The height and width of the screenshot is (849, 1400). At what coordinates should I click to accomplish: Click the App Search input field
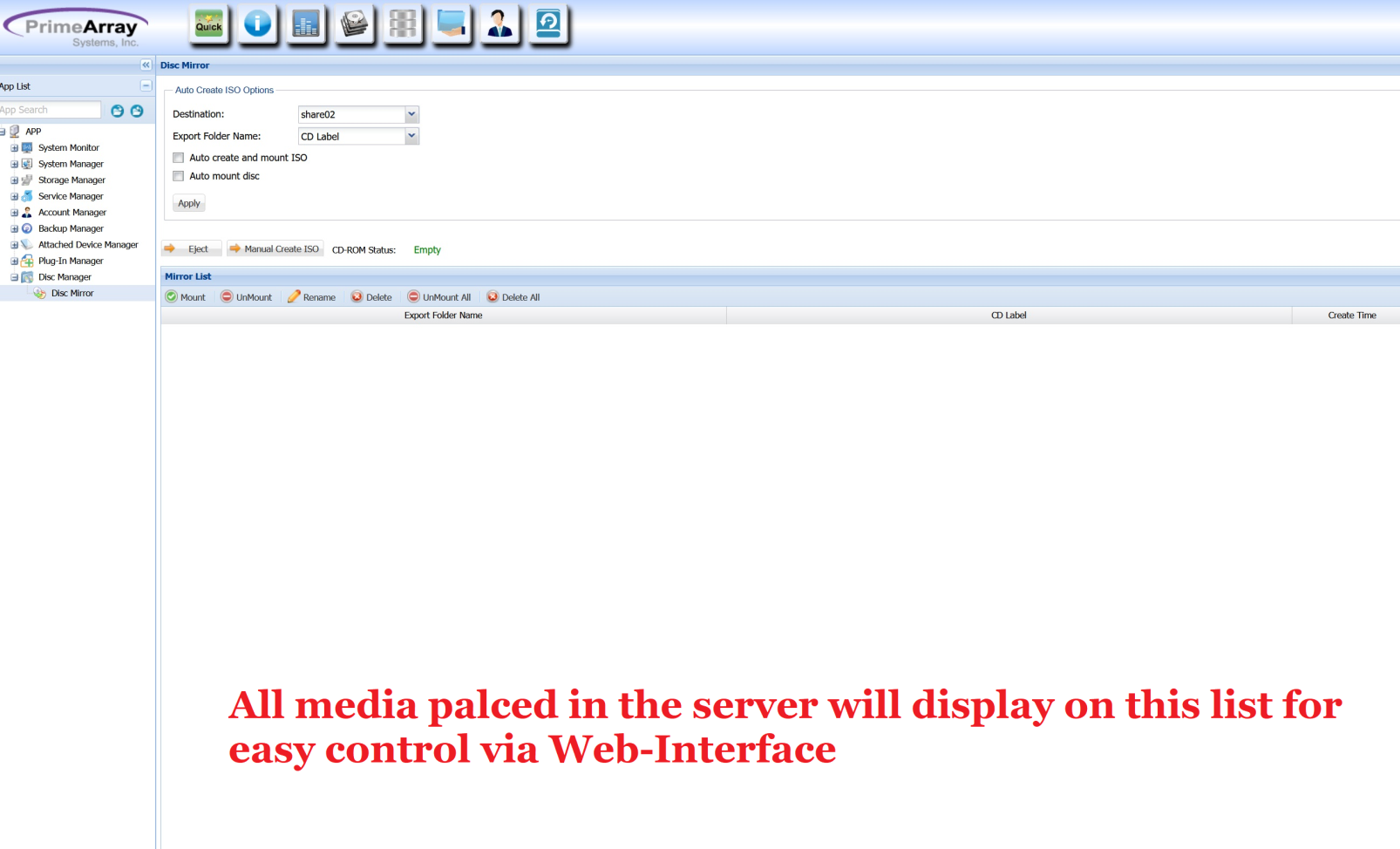(50, 110)
